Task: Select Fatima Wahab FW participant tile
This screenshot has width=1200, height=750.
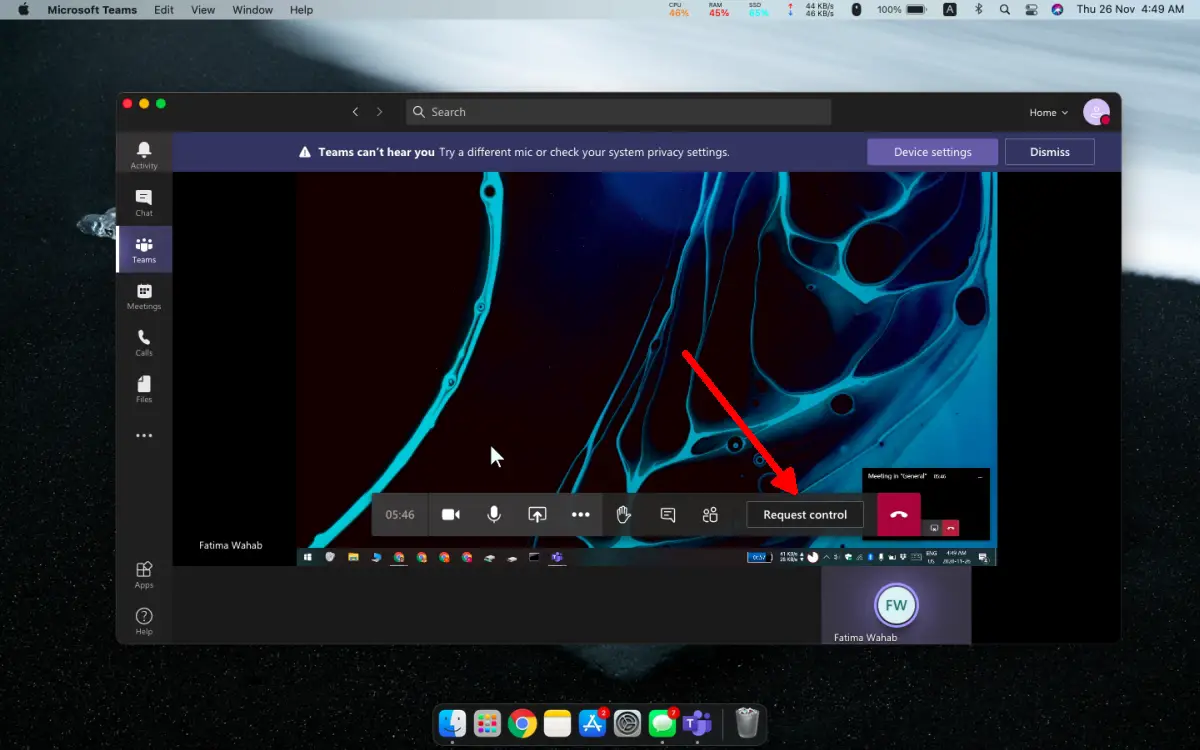Action: [x=896, y=606]
